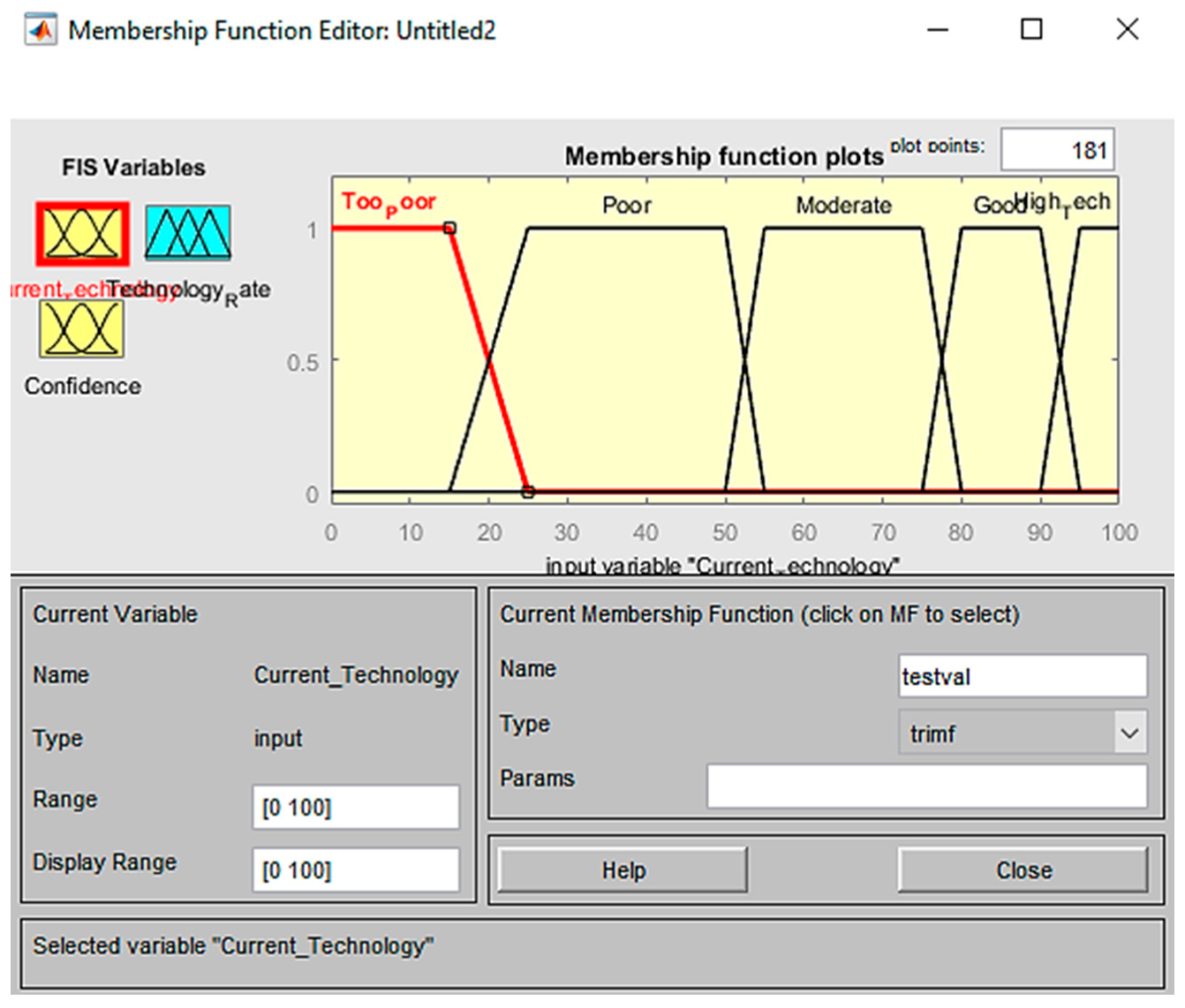The width and height of the screenshot is (1185, 1008).
Task: Click the lower control point of Too_Poor
Action: pos(528,492)
